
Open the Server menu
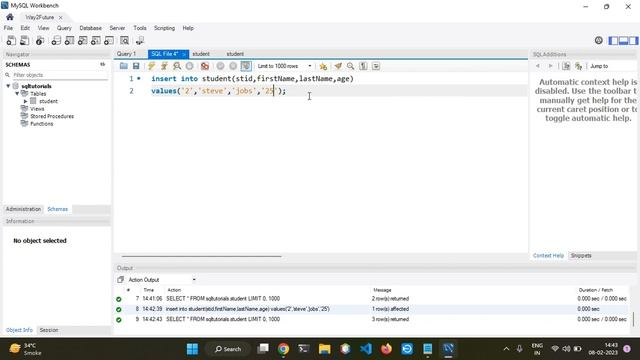[x=117, y=28]
